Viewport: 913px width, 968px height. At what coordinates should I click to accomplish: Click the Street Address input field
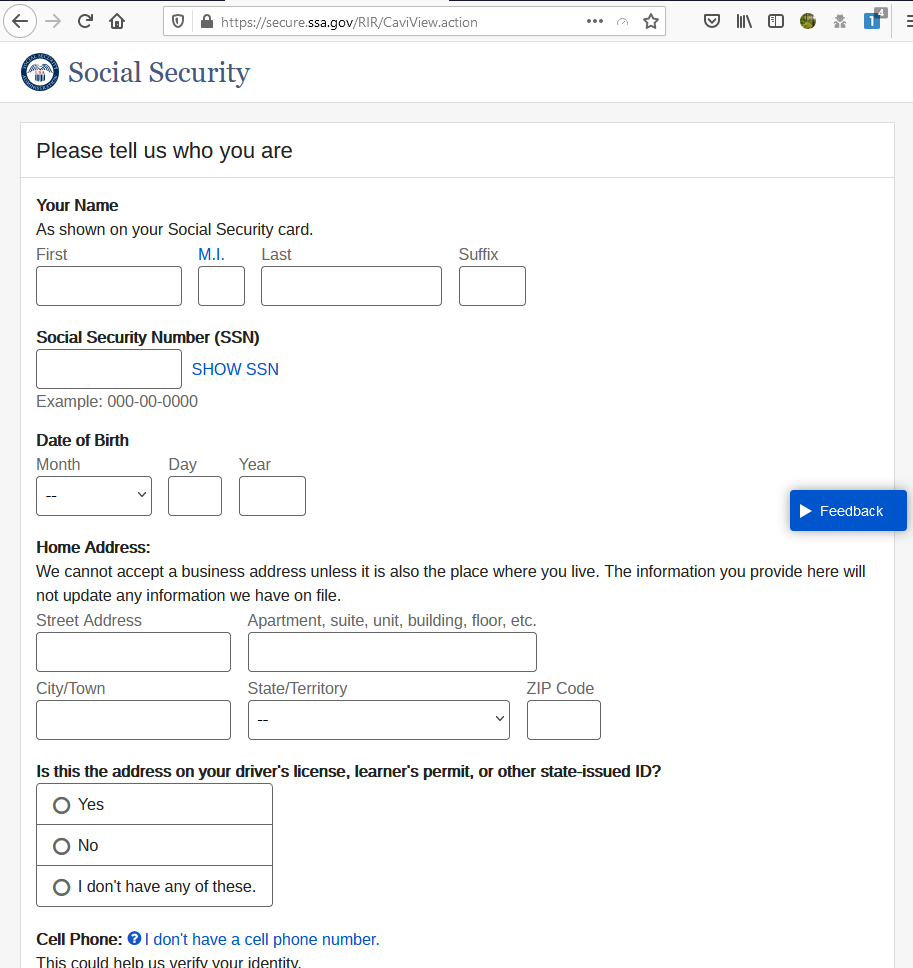(x=133, y=652)
